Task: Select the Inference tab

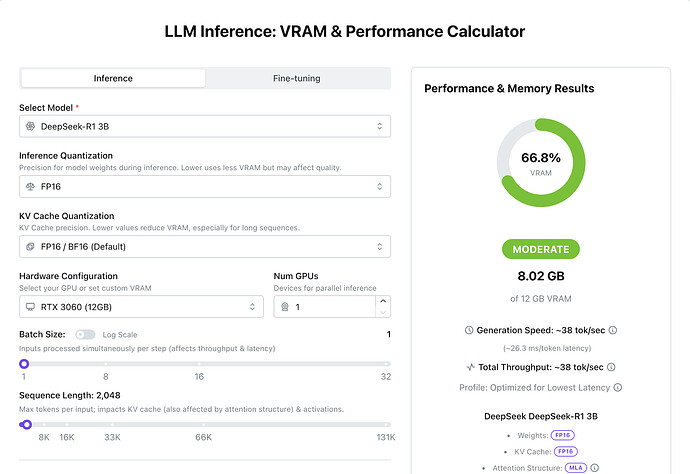Action: coord(113,78)
